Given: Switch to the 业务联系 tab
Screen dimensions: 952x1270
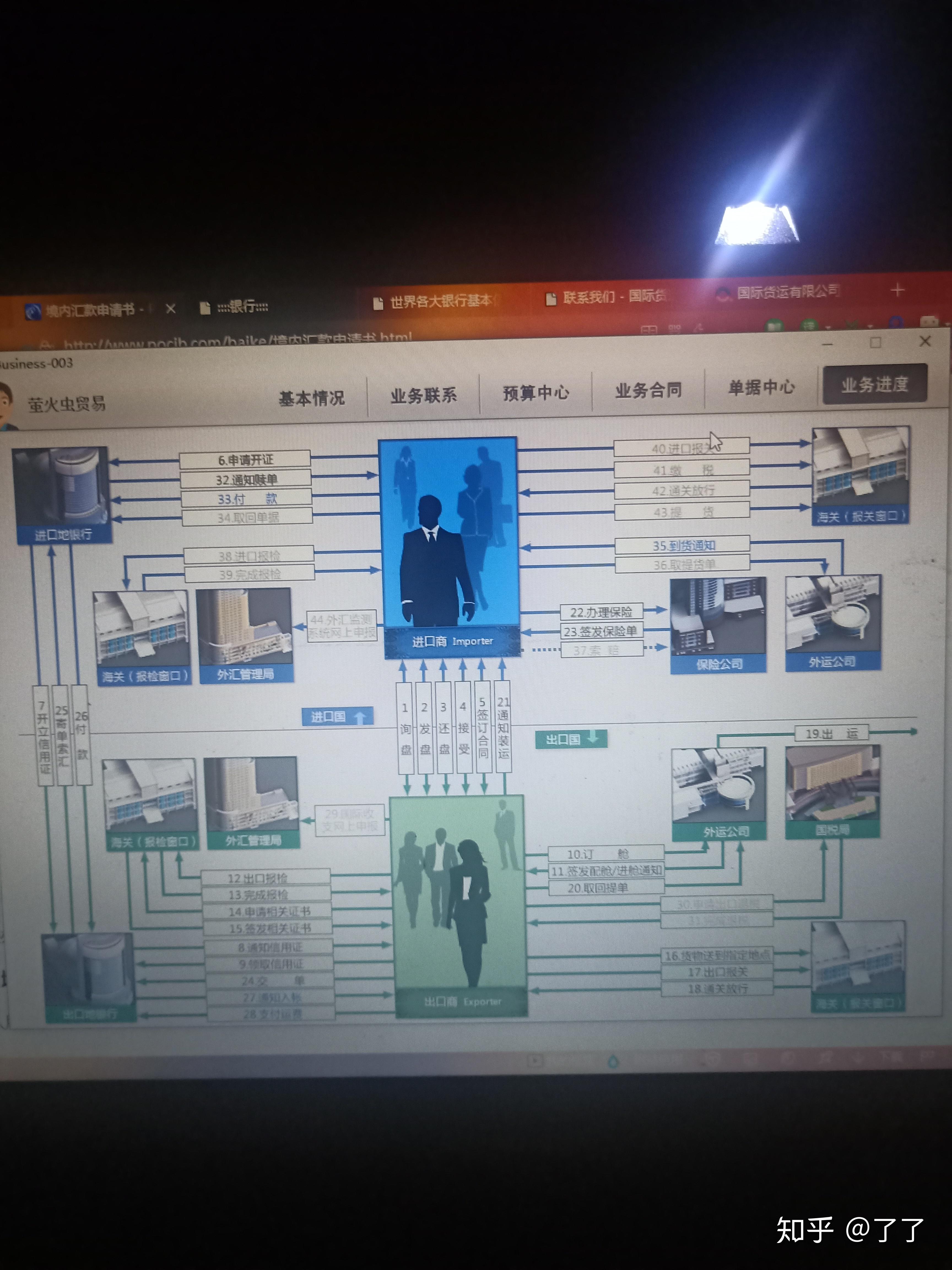Looking at the screenshot, I should click(x=423, y=395).
